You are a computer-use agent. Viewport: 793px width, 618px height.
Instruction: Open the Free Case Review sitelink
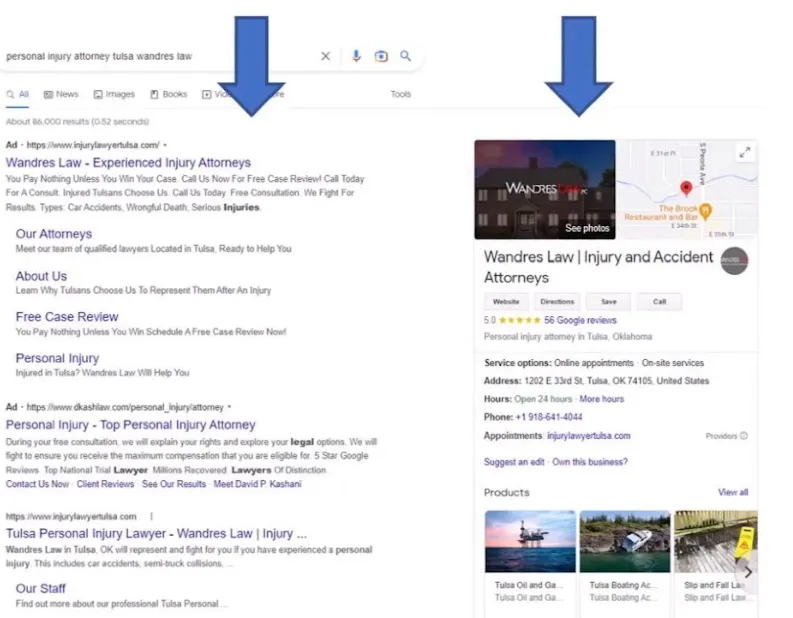click(67, 317)
